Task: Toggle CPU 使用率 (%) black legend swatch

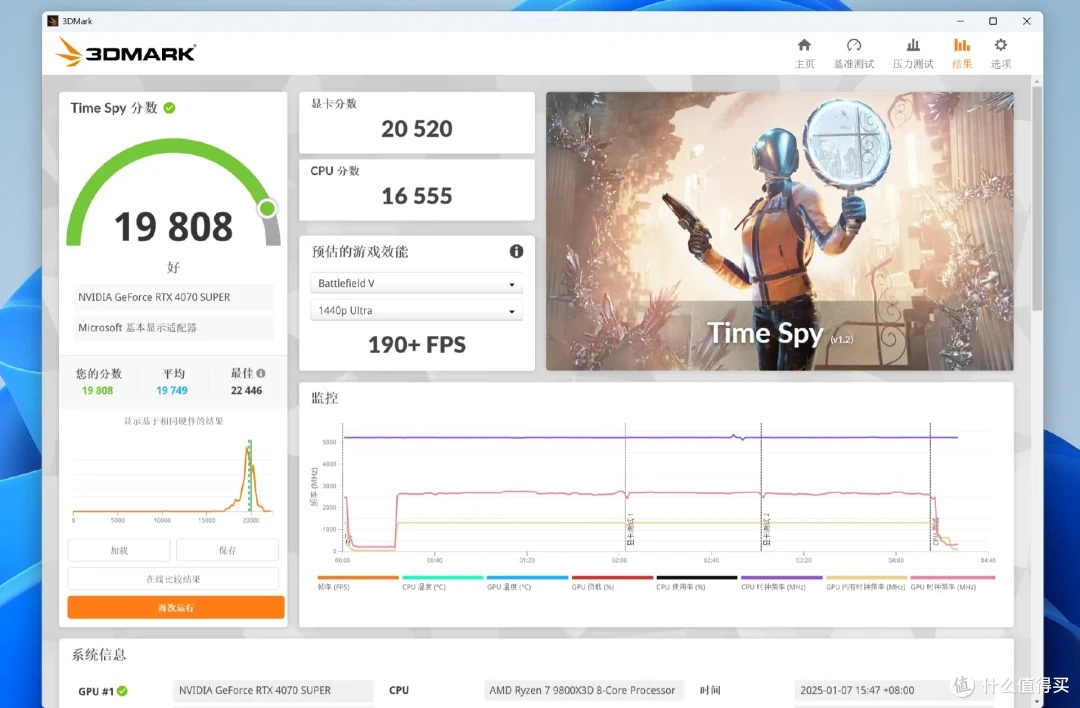Action: pos(696,578)
